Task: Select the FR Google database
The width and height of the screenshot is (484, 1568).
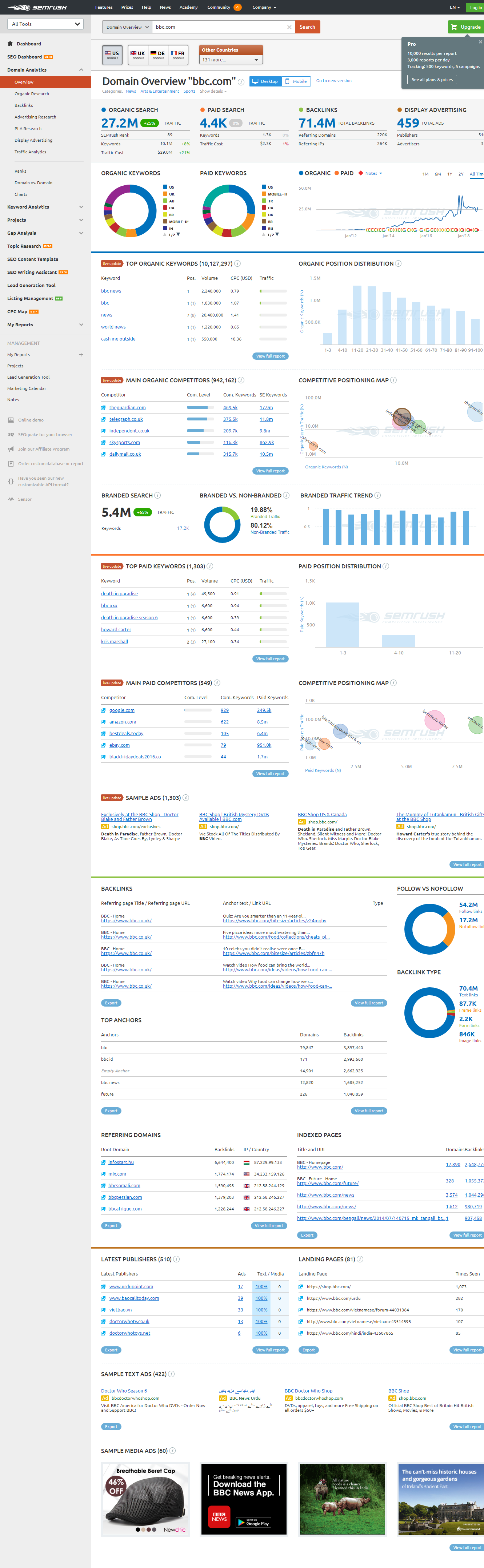Action: tap(178, 55)
